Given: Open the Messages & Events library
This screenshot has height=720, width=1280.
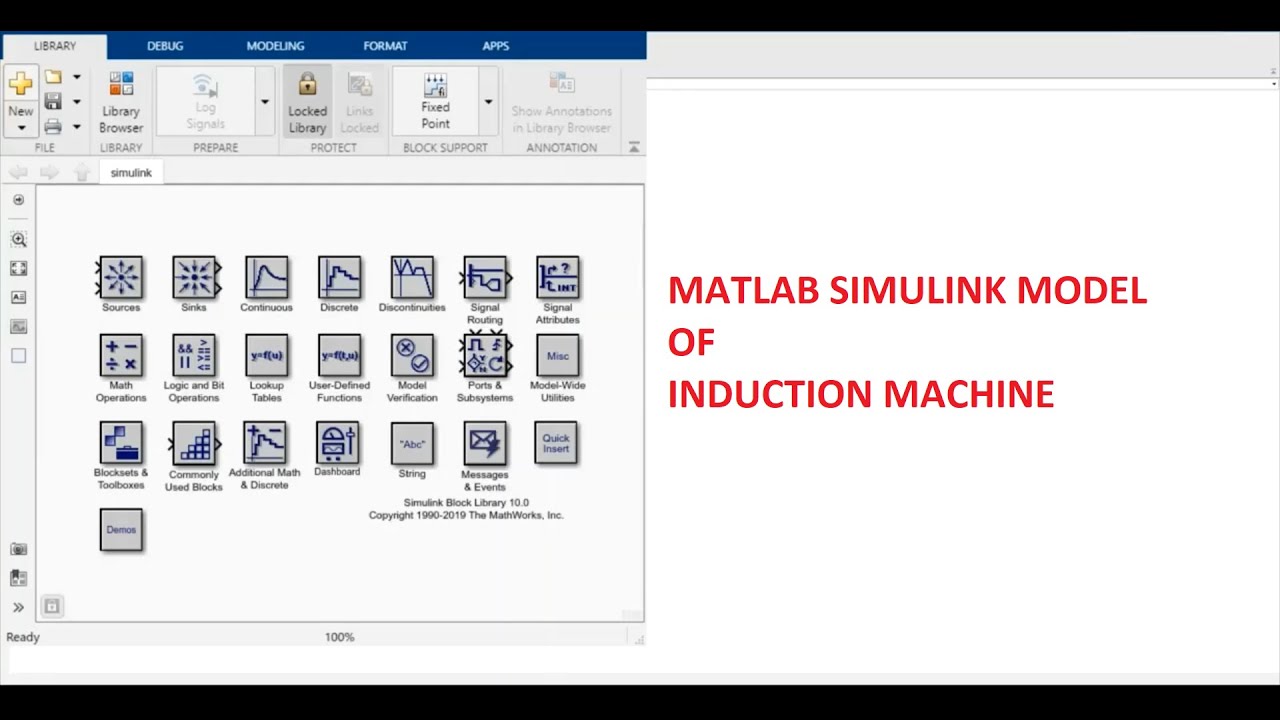Looking at the screenshot, I should click(x=485, y=443).
